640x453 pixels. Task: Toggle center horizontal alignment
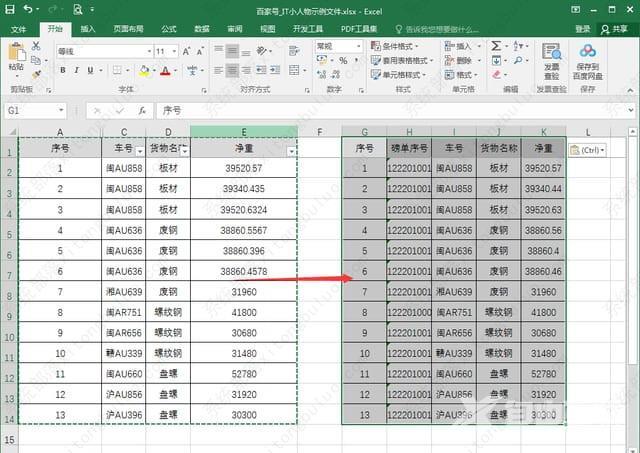pos(232,71)
